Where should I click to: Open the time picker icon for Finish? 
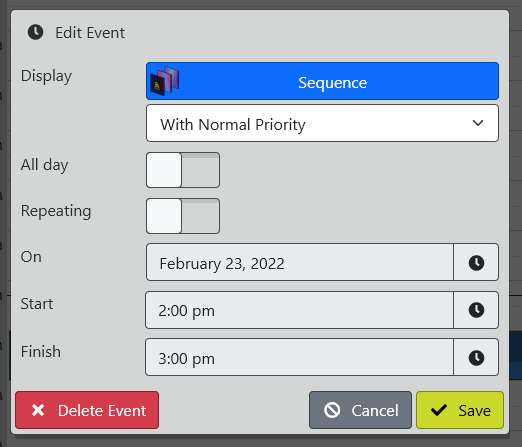(x=476, y=358)
